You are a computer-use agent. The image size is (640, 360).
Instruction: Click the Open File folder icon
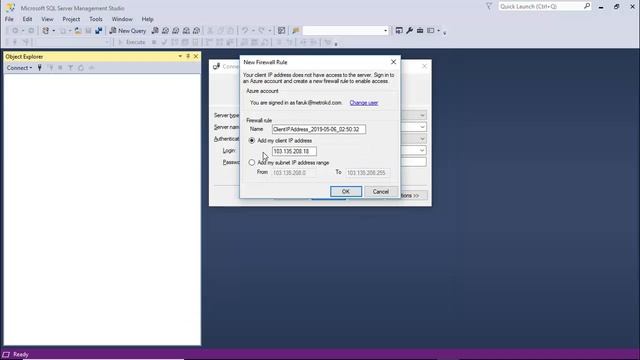78,31
